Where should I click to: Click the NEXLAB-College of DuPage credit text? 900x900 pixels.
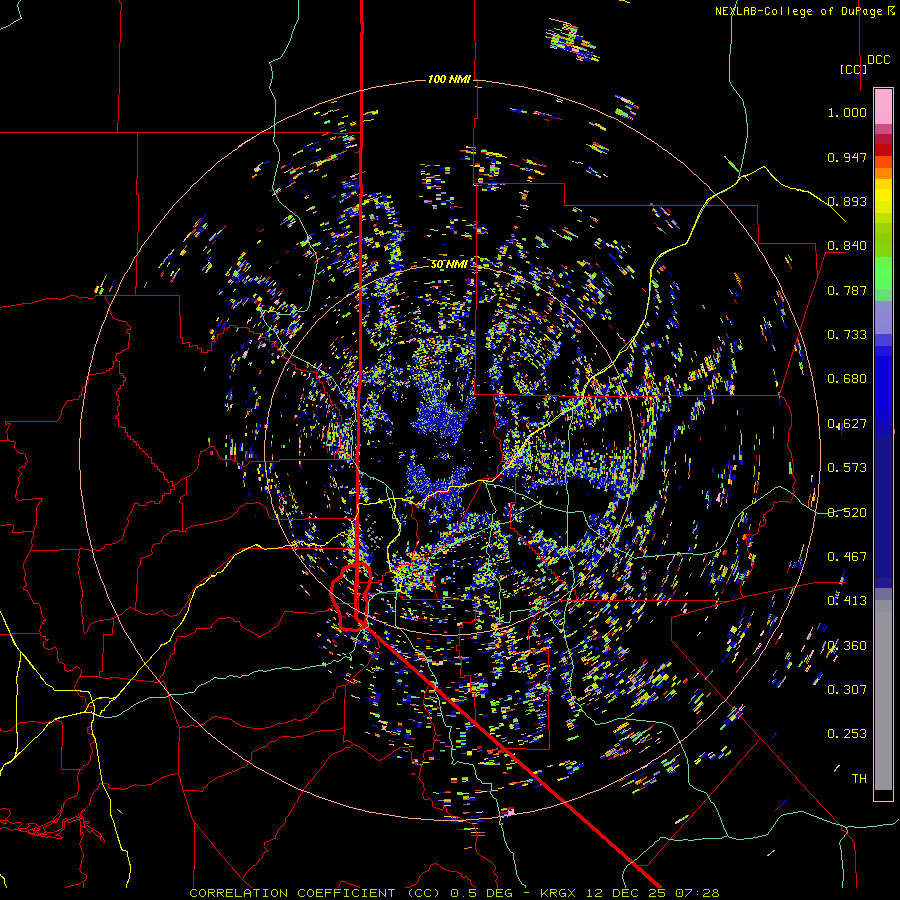tap(805, 11)
